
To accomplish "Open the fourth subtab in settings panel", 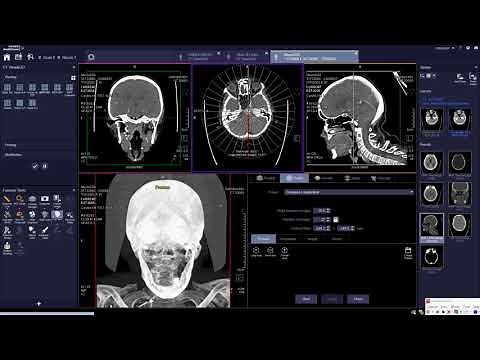I will [x=337, y=239].
